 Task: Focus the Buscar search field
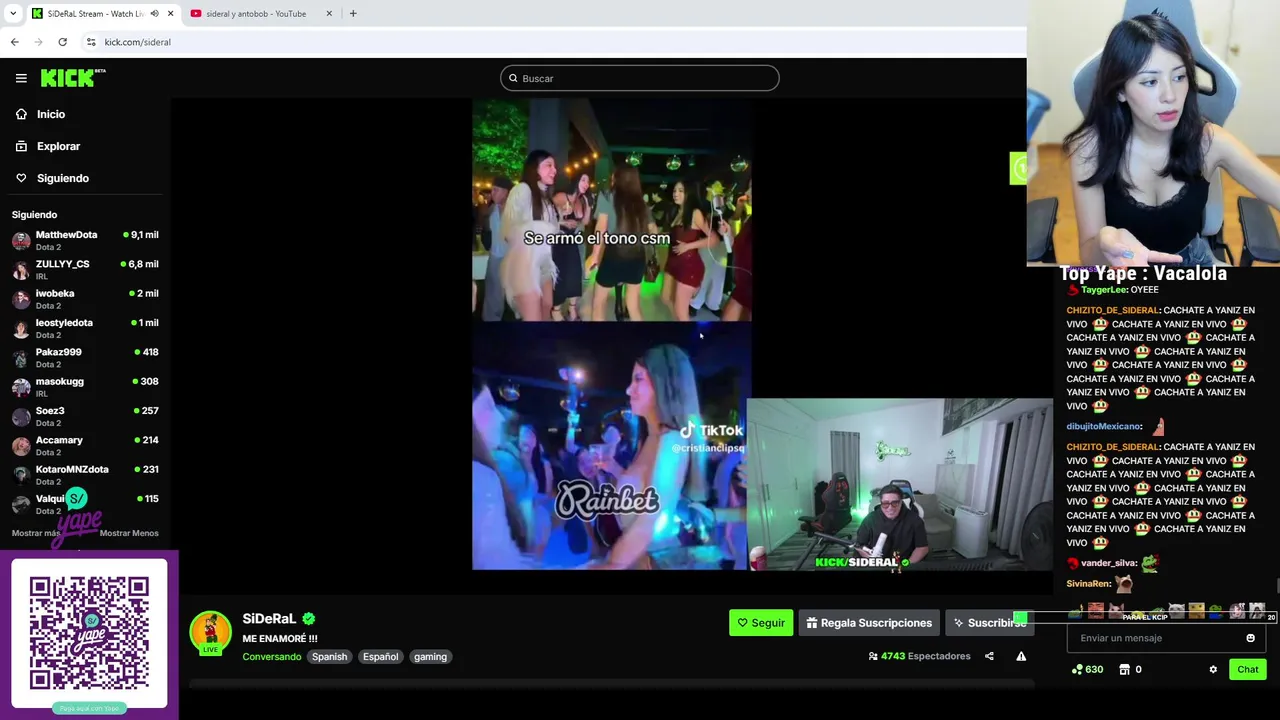(640, 78)
